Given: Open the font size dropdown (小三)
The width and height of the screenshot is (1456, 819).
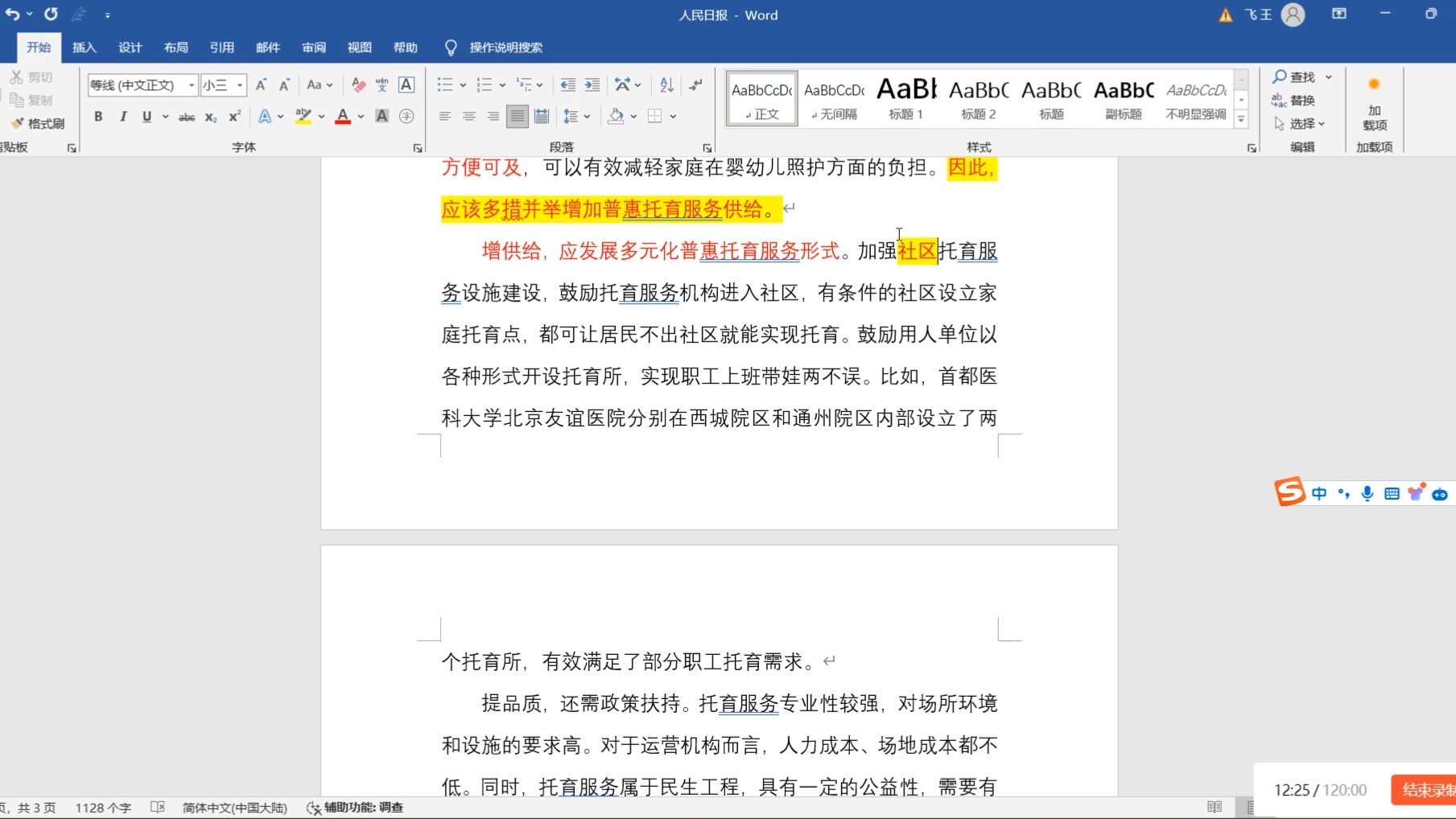Looking at the screenshot, I should (x=240, y=84).
